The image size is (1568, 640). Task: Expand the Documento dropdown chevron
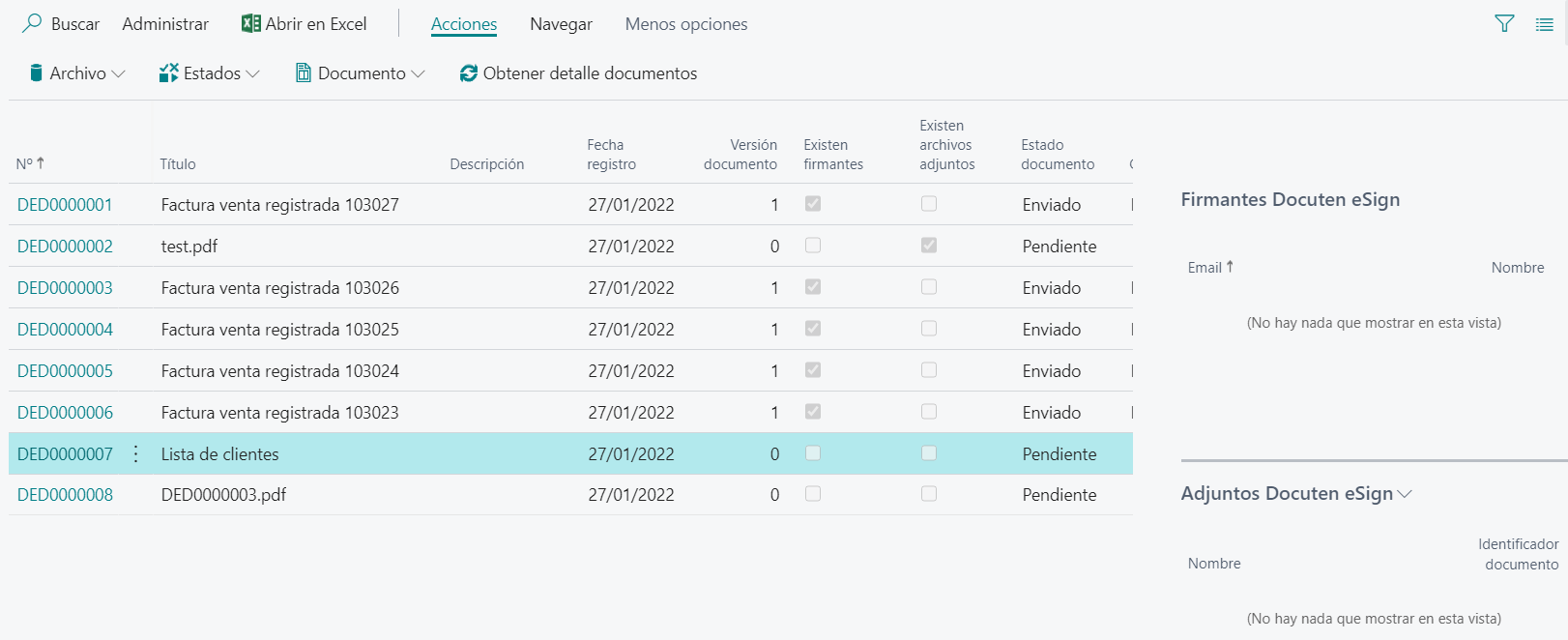click(x=419, y=73)
